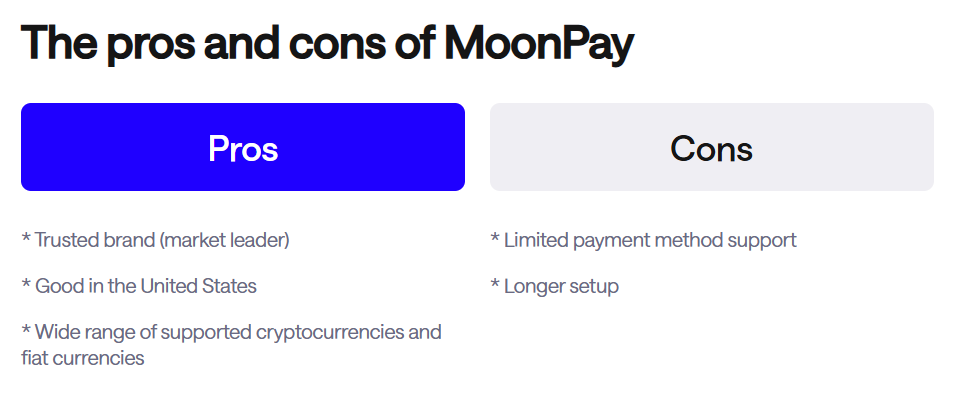This screenshot has height=407, width=963.
Task: Click the asterisk bullet before 'Good in'
Action: (26, 284)
